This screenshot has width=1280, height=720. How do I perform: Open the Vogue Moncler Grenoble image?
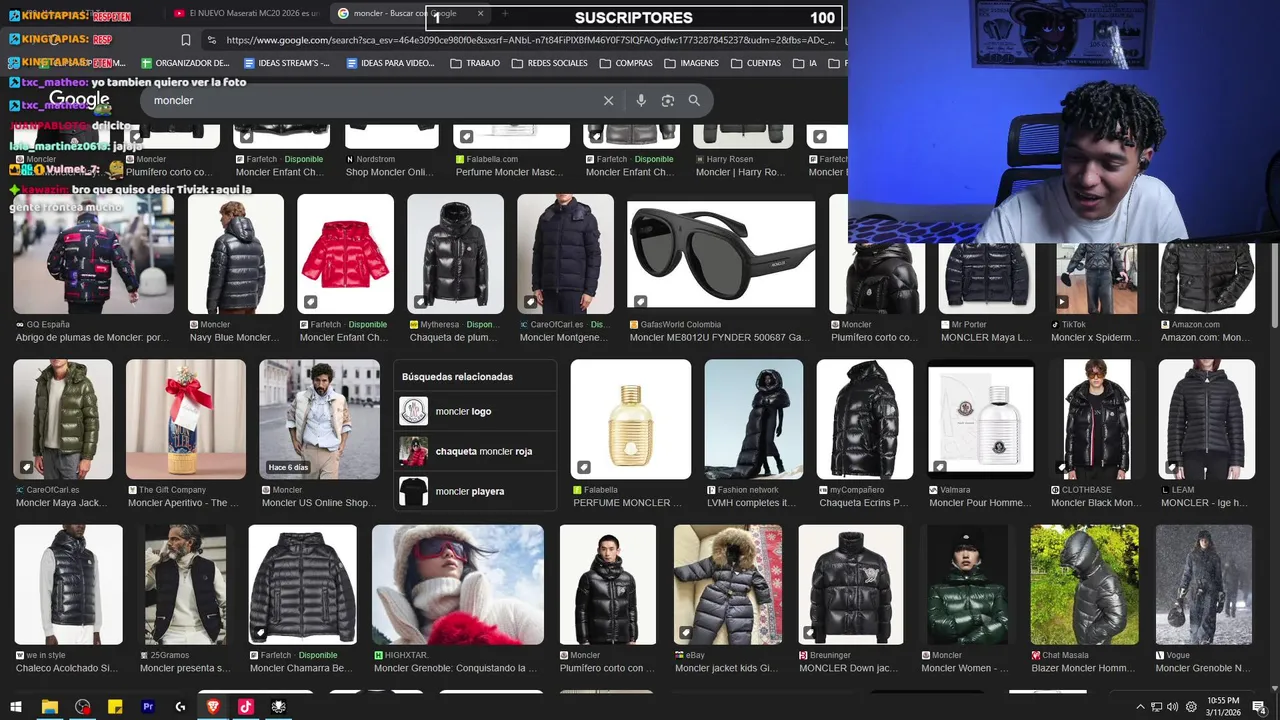coord(1204,585)
